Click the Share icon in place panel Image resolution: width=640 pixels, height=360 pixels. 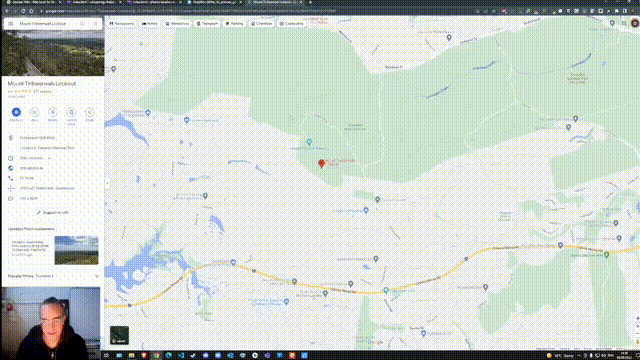tap(90, 112)
